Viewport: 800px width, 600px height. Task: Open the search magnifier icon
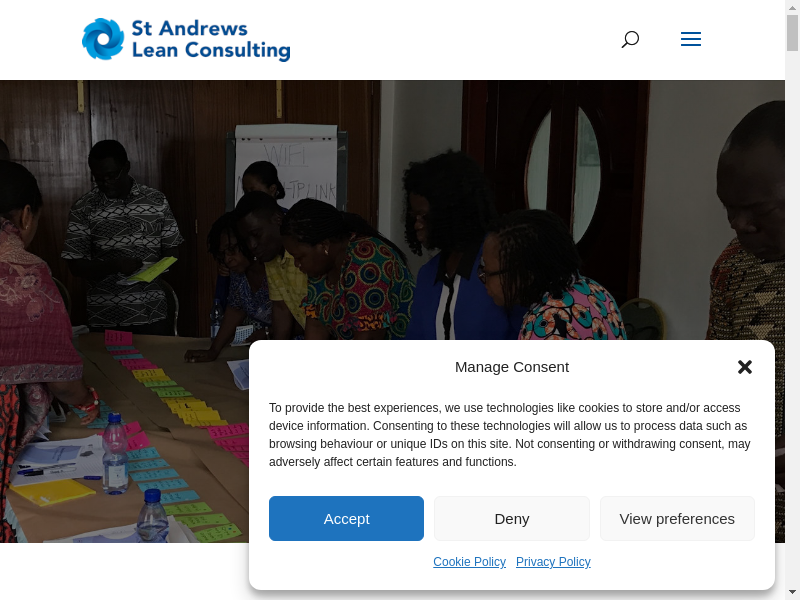(x=630, y=39)
